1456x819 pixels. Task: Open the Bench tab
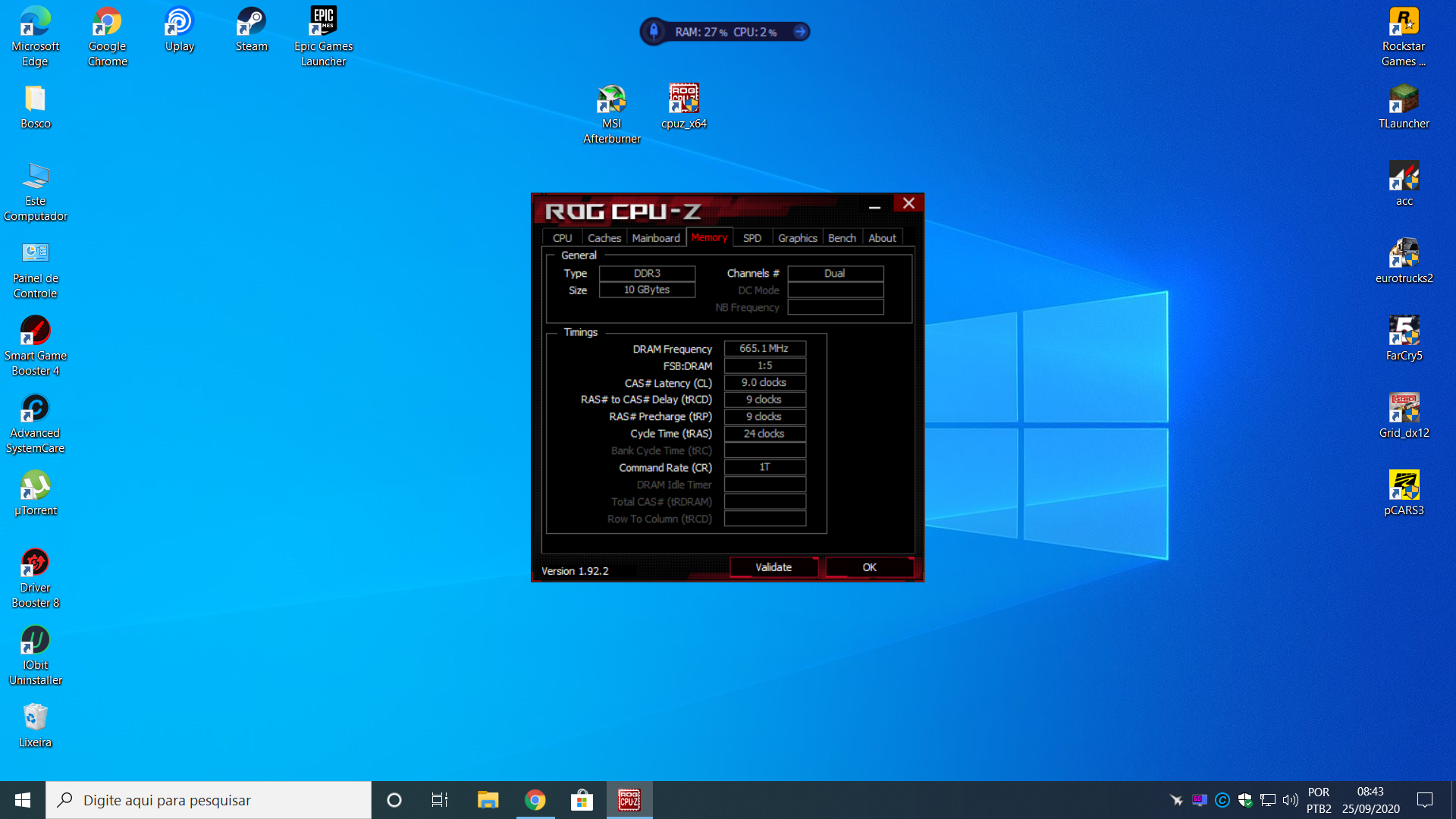click(842, 238)
